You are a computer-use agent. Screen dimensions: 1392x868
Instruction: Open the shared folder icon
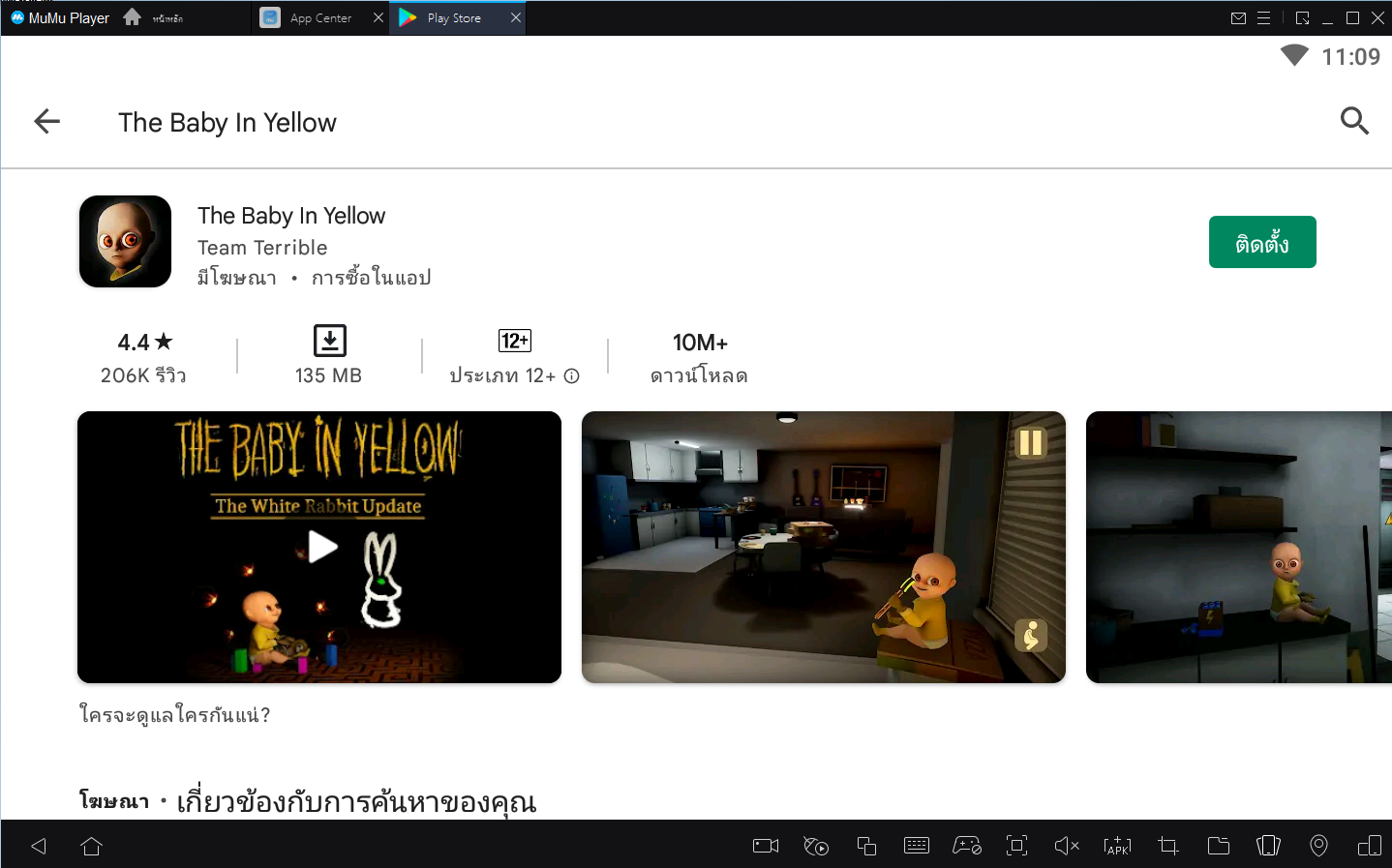[x=1219, y=846]
